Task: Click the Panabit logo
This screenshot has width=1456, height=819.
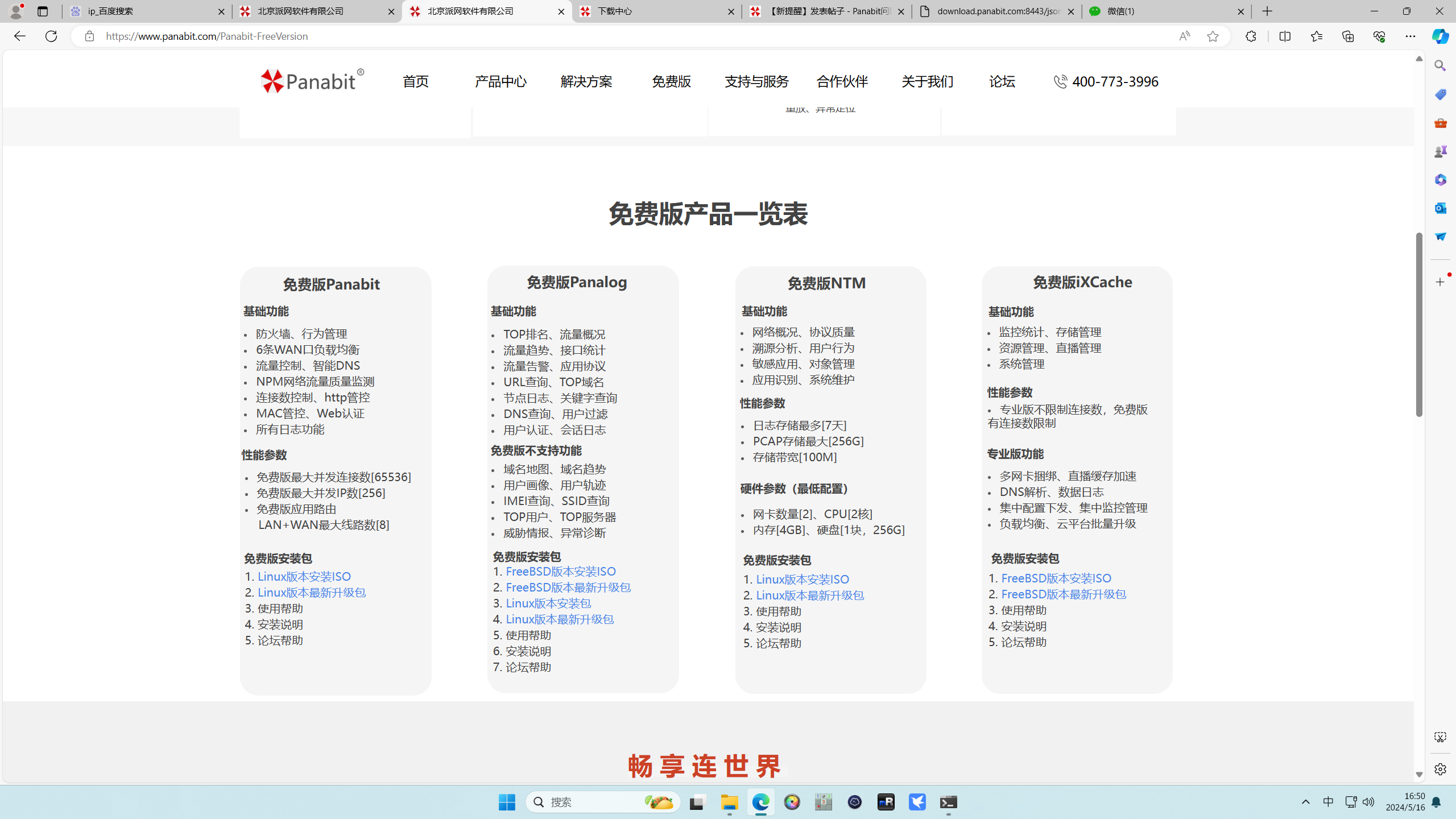Action: click(x=312, y=81)
